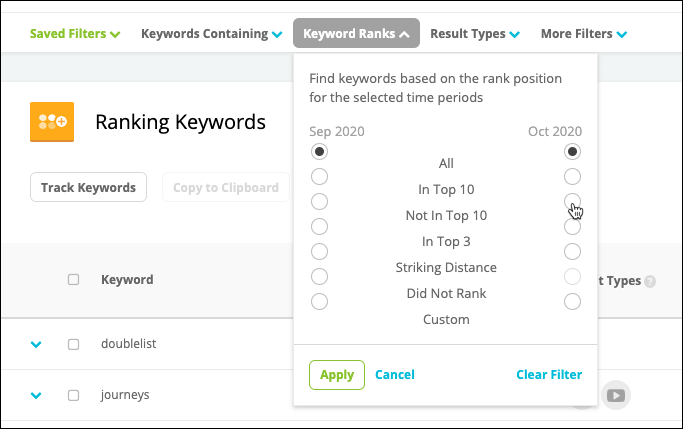The width and height of the screenshot is (683, 429).
Task: Click the Track Keywords button
Action: pyautogui.click(x=88, y=187)
